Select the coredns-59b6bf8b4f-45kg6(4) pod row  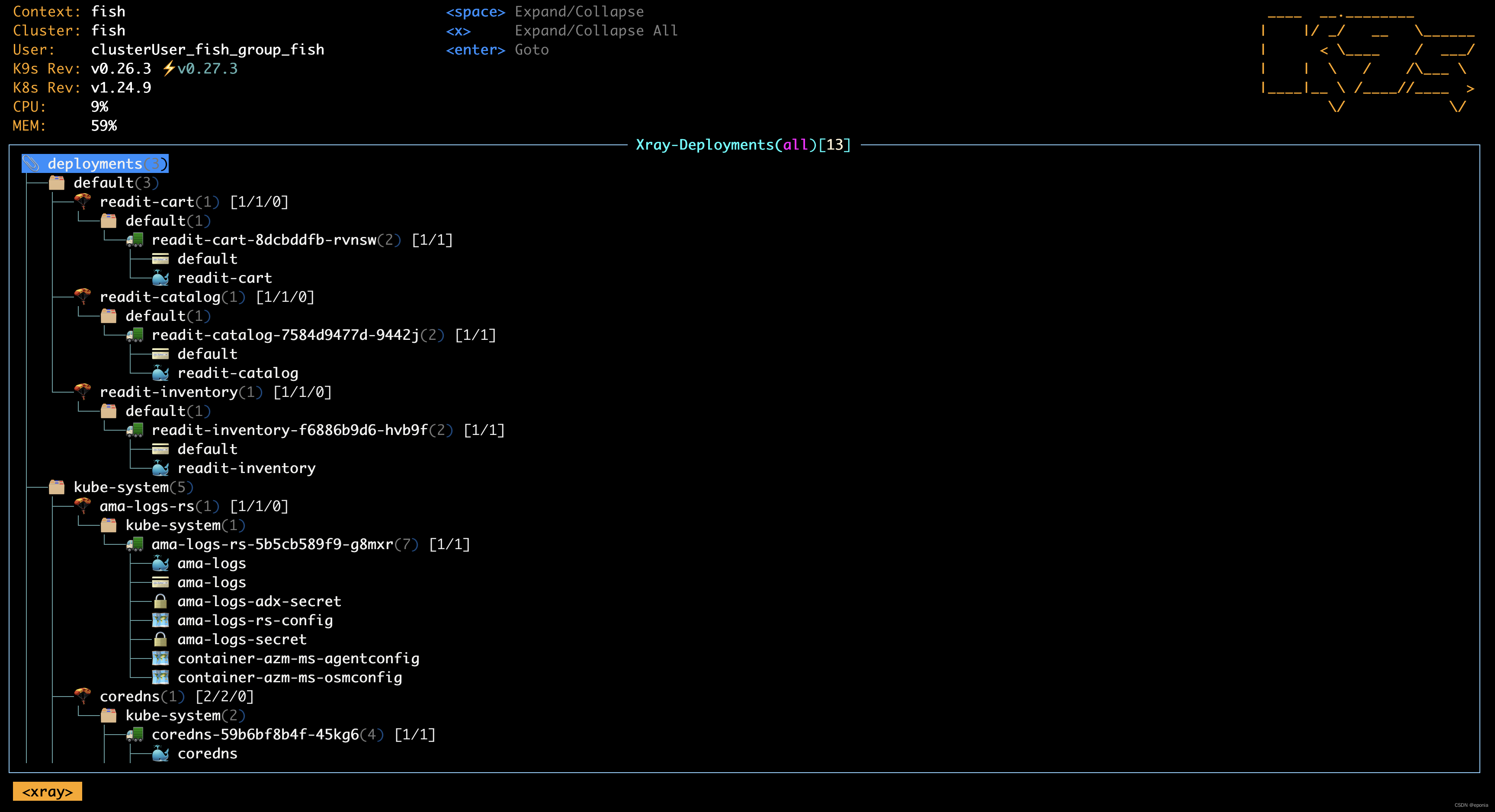click(x=281, y=734)
